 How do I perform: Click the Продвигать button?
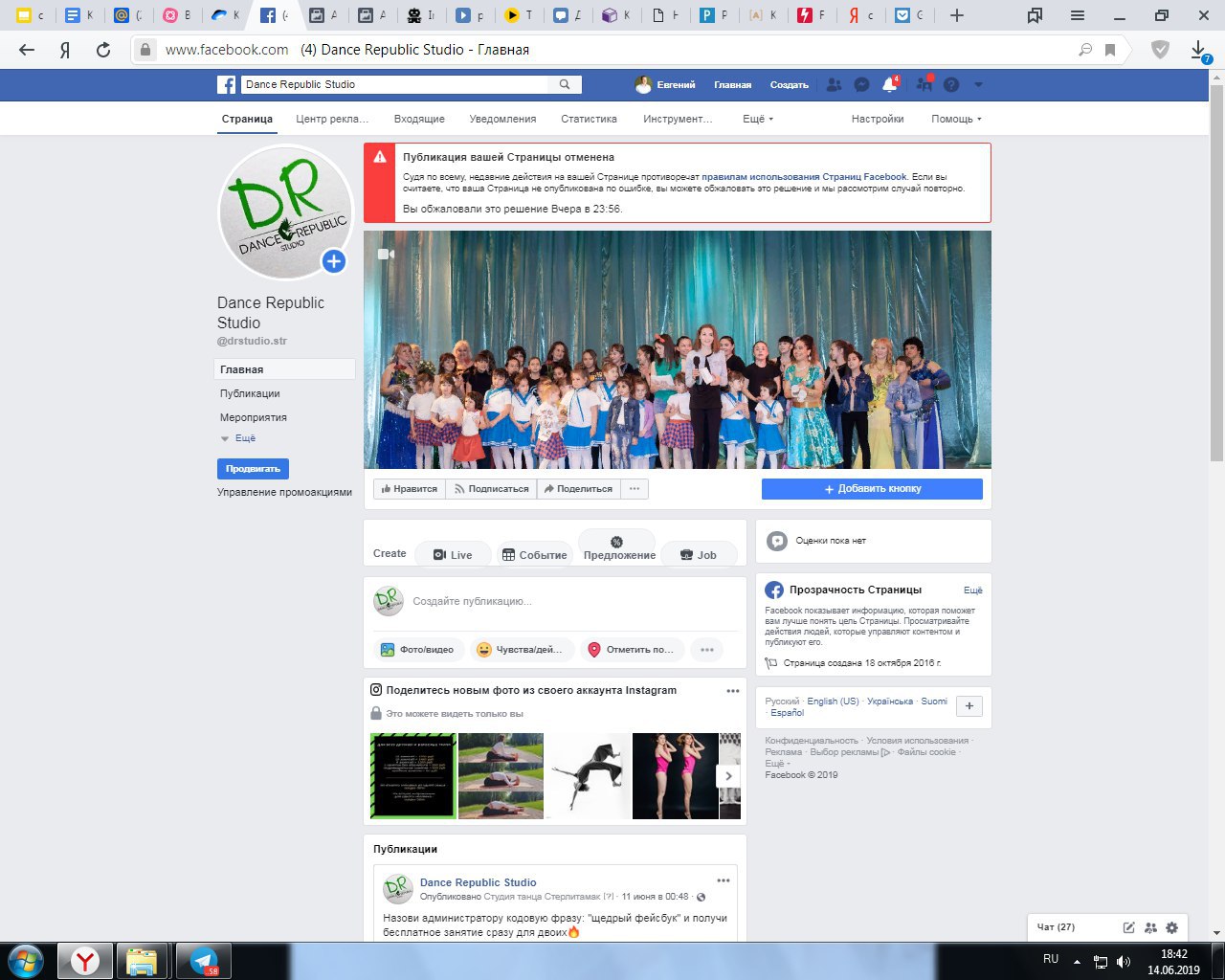coord(253,469)
